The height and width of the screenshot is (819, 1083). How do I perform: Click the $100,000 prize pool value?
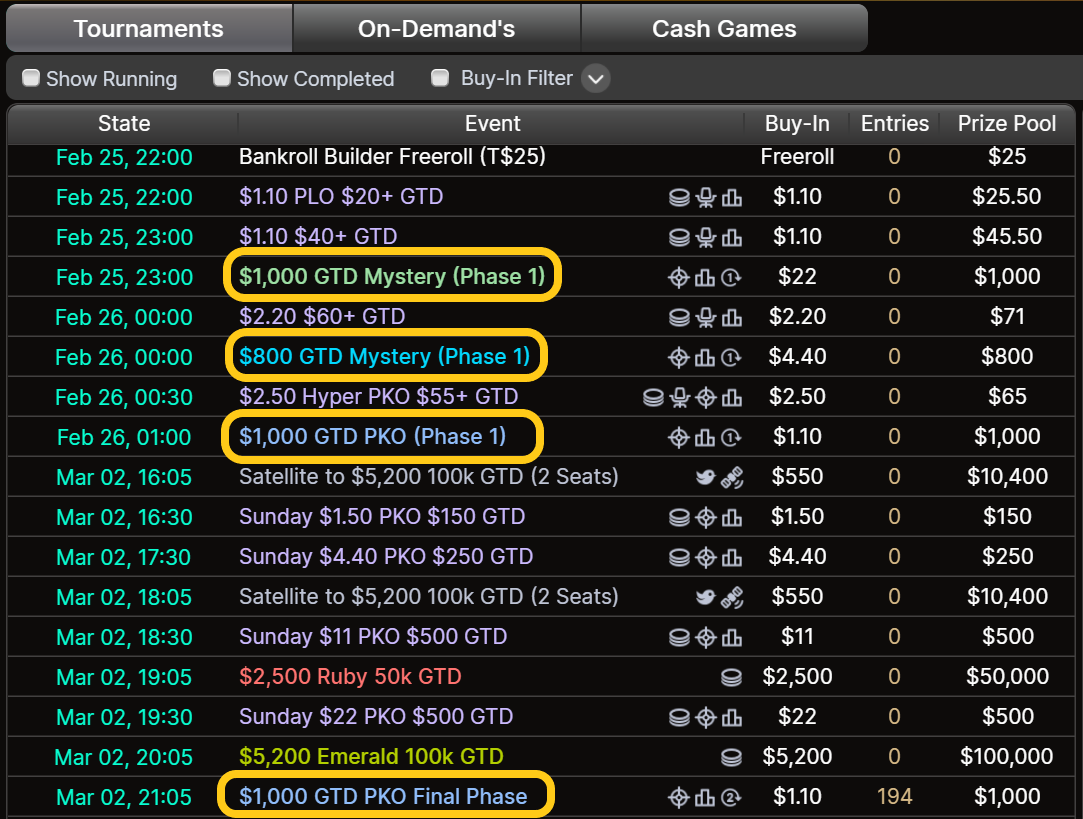[1006, 758]
